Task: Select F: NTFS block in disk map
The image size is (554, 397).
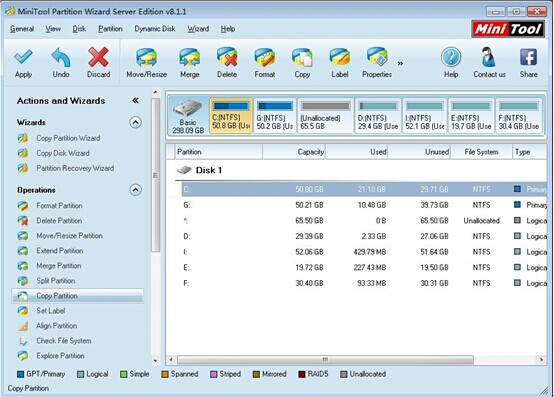Action: (518, 116)
